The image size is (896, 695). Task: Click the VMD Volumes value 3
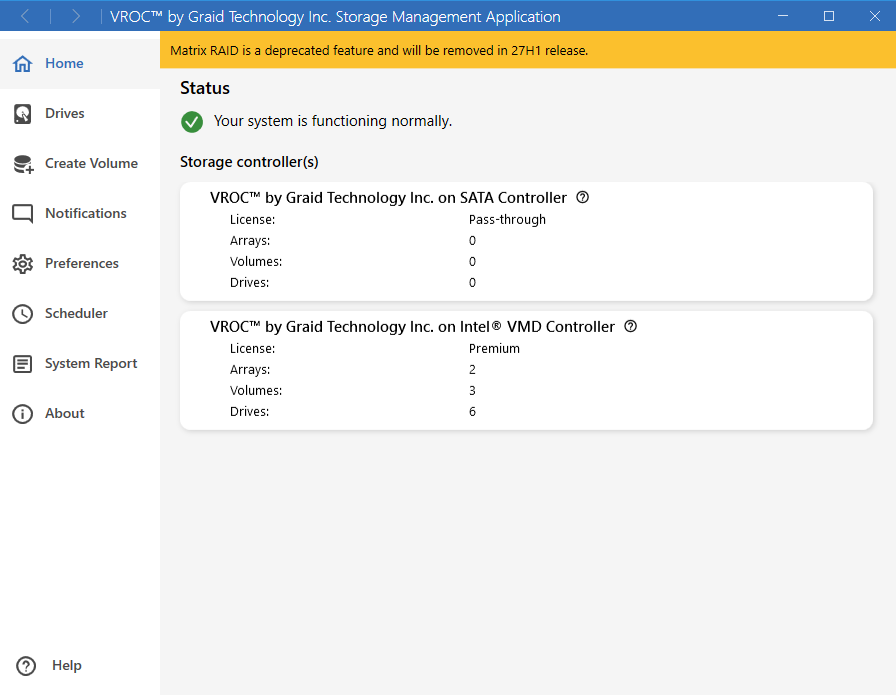click(472, 391)
